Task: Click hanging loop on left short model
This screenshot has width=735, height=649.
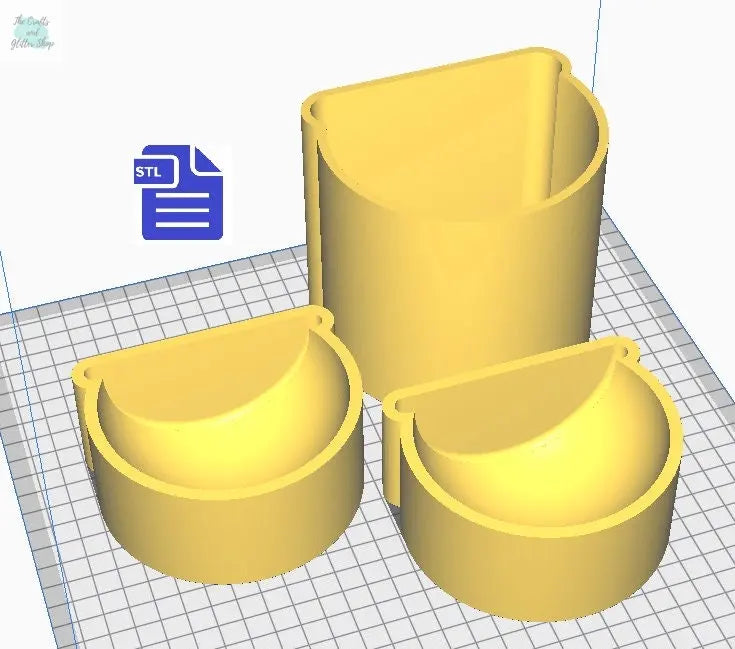Action: 321,316
